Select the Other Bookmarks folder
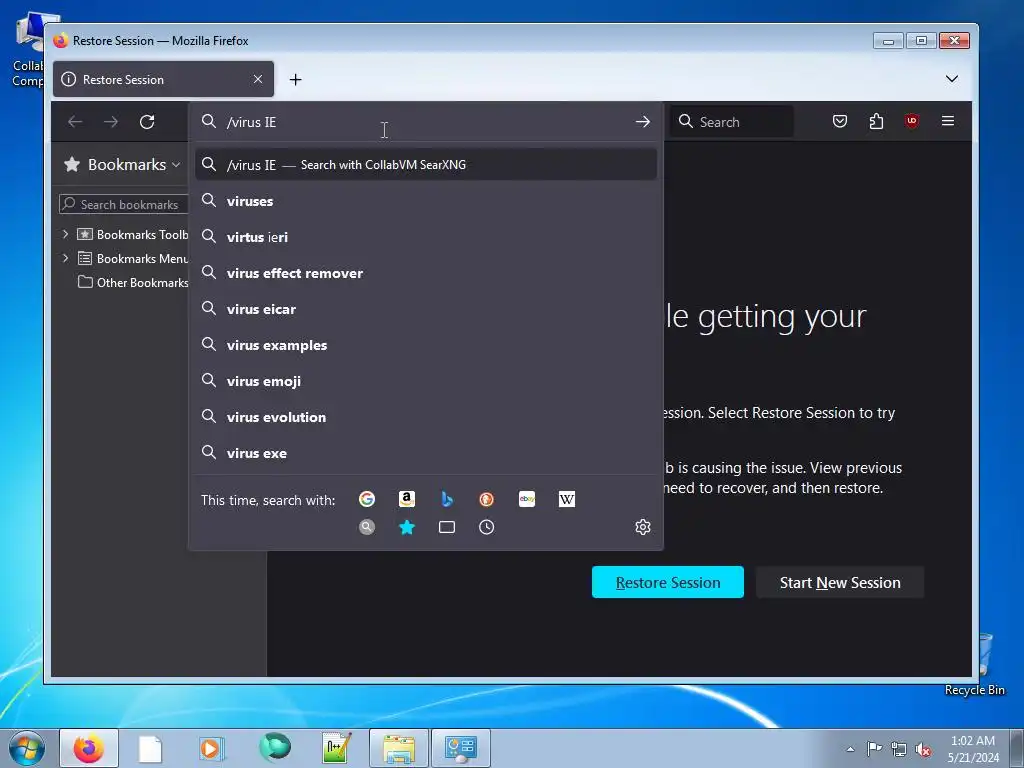1024x768 pixels. pyautogui.click(x=133, y=282)
